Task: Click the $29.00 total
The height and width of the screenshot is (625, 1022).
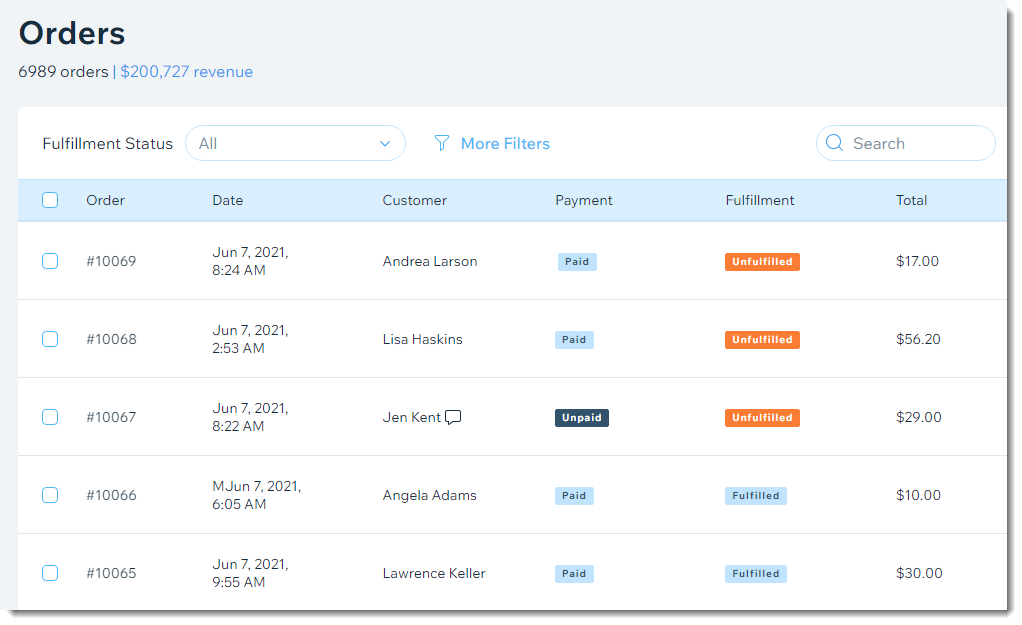Action: point(919,417)
